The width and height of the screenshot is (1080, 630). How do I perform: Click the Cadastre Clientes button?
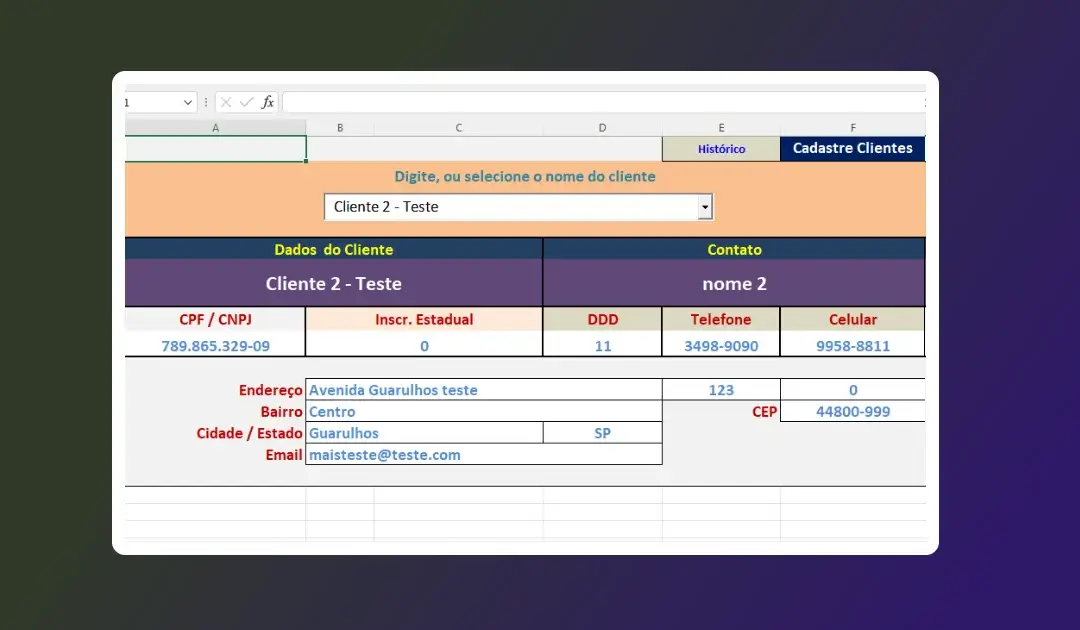tap(852, 148)
